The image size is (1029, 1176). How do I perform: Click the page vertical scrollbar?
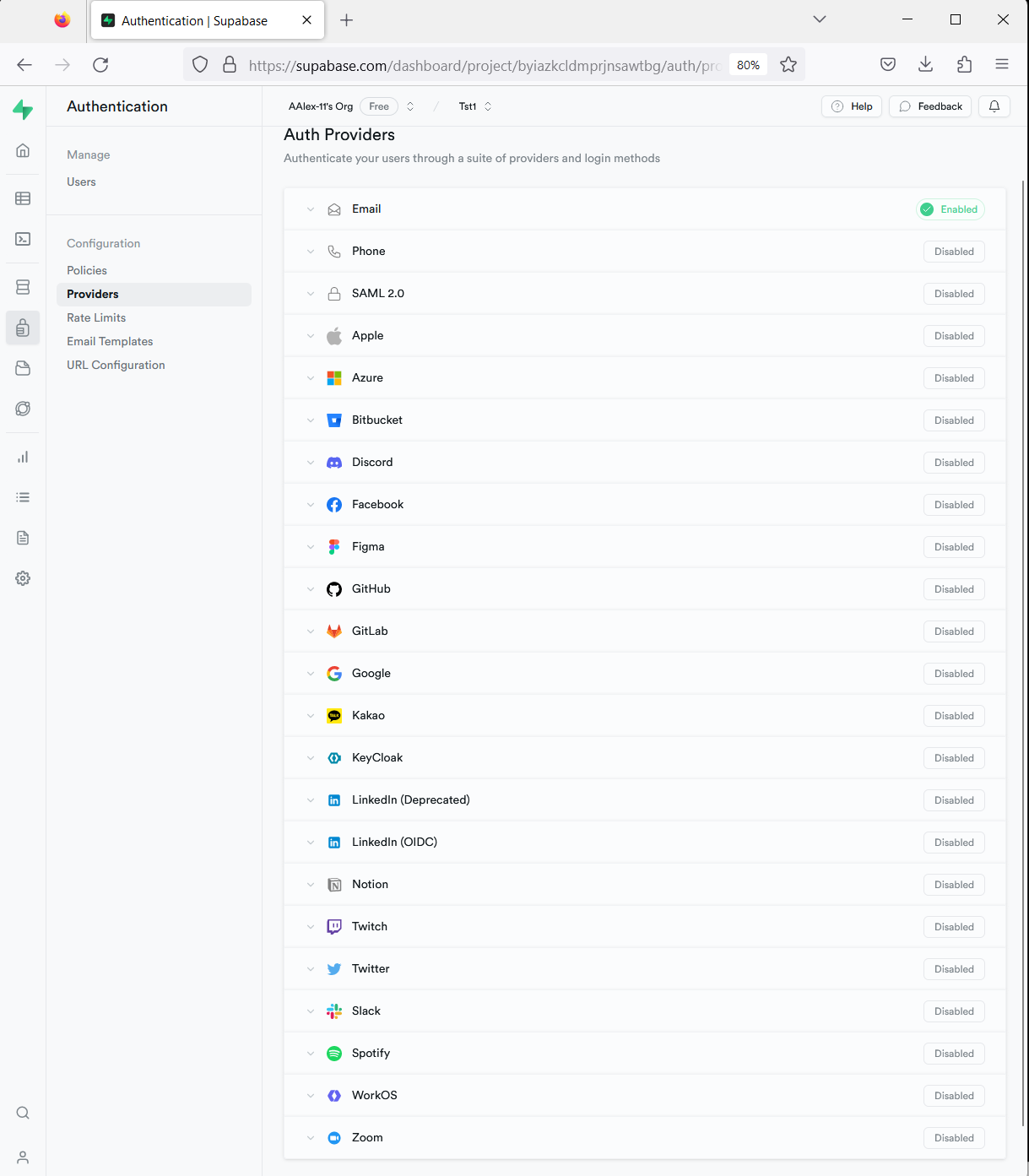(x=1024, y=591)
